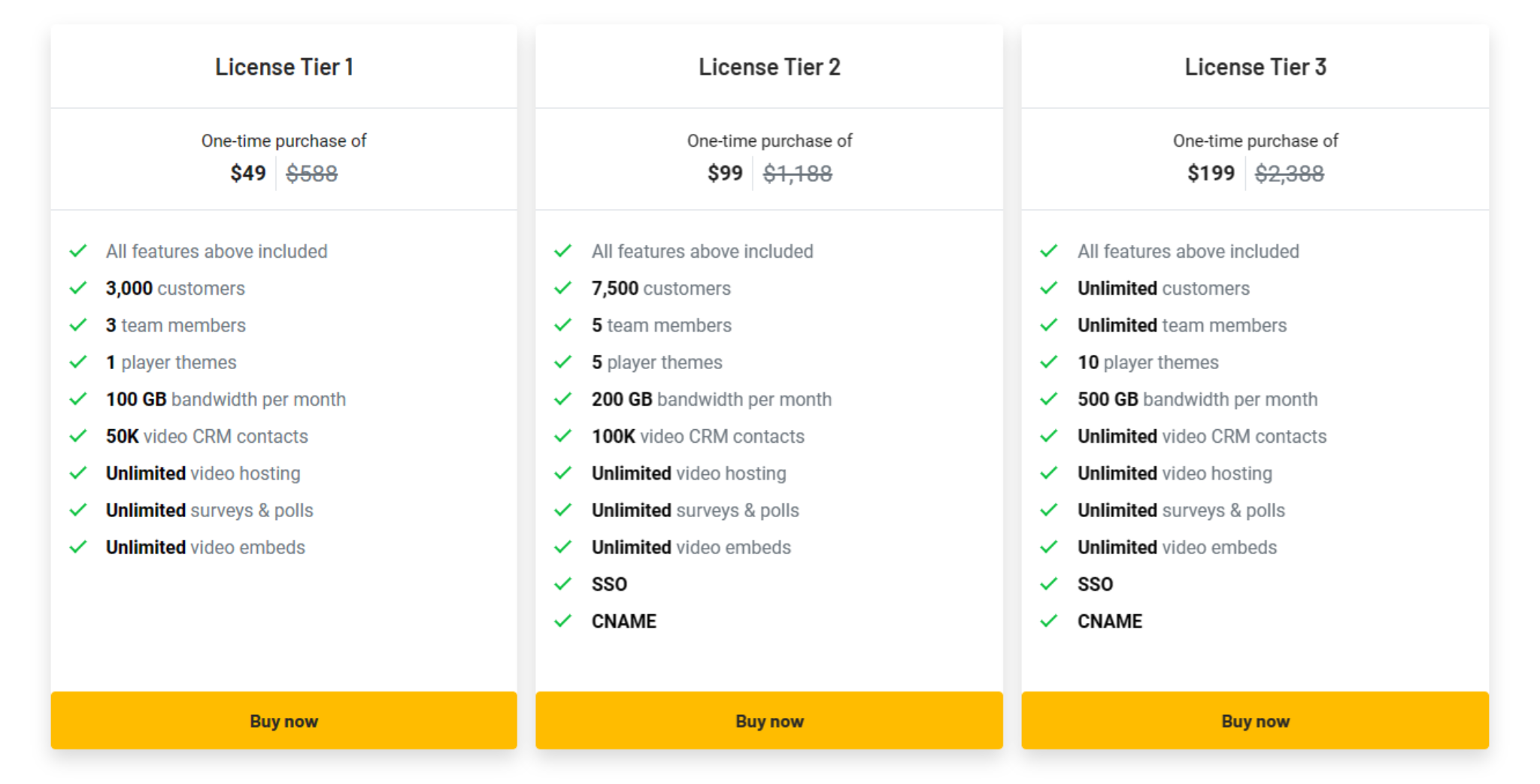Click the Buy now button for License Tier 1
The image size is (1540, 784).
(283, 720)
